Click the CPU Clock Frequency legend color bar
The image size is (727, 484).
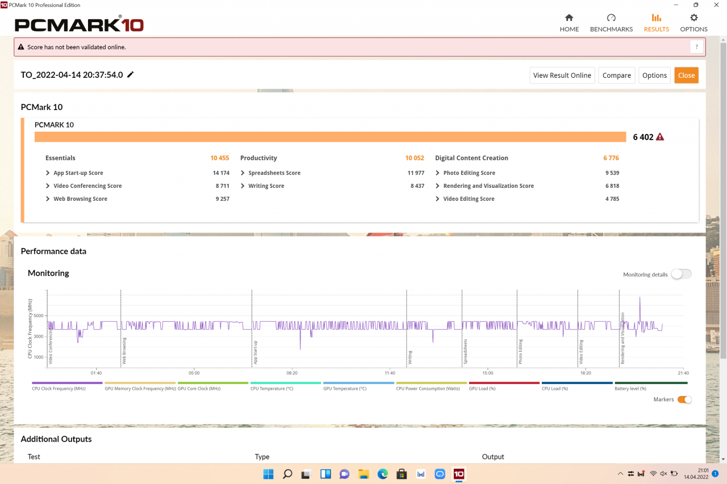click(x=67, y=382)
